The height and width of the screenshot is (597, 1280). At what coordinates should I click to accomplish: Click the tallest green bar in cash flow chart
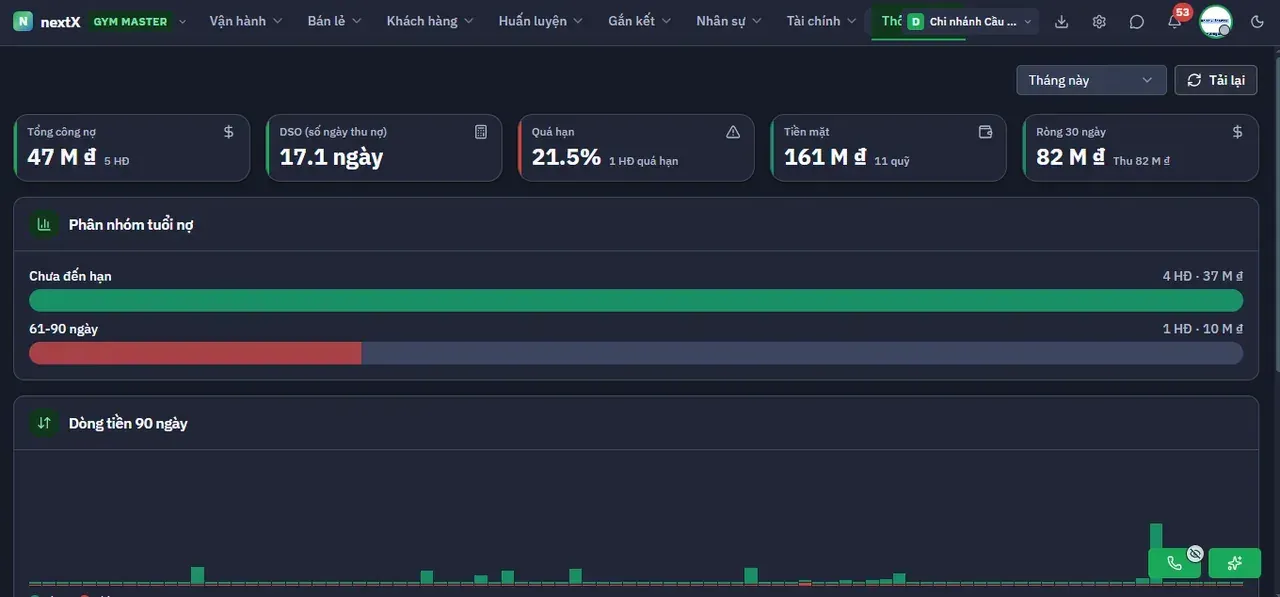click(x=1156, y=553)
